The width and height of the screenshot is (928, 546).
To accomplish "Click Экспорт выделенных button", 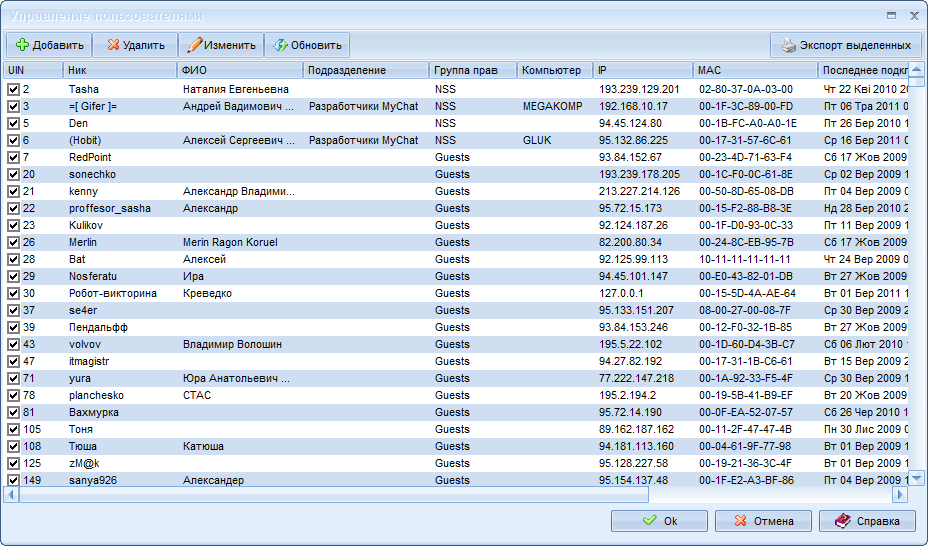I will 846,45.
